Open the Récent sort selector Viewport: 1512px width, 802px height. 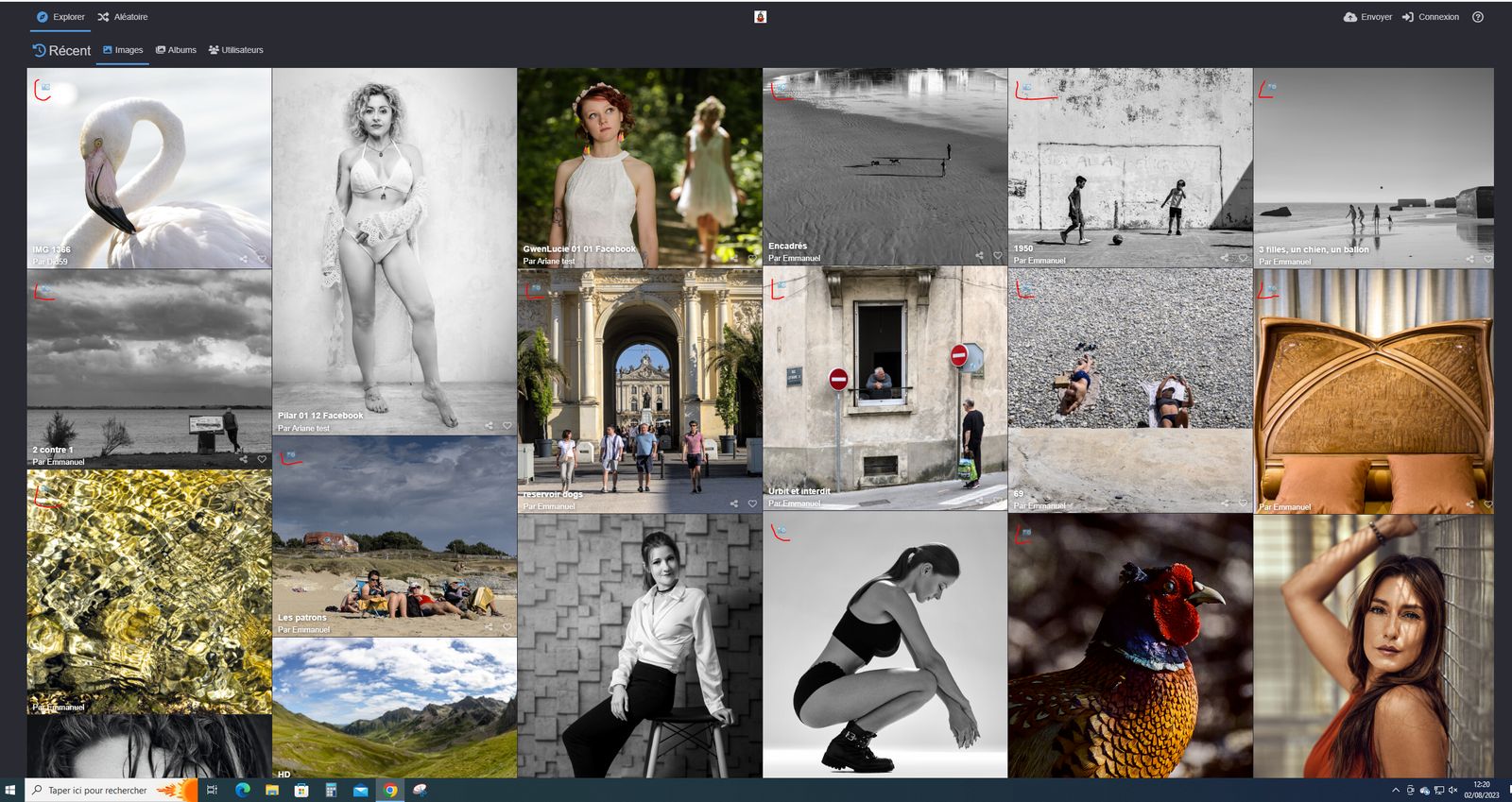pos(61,50)
